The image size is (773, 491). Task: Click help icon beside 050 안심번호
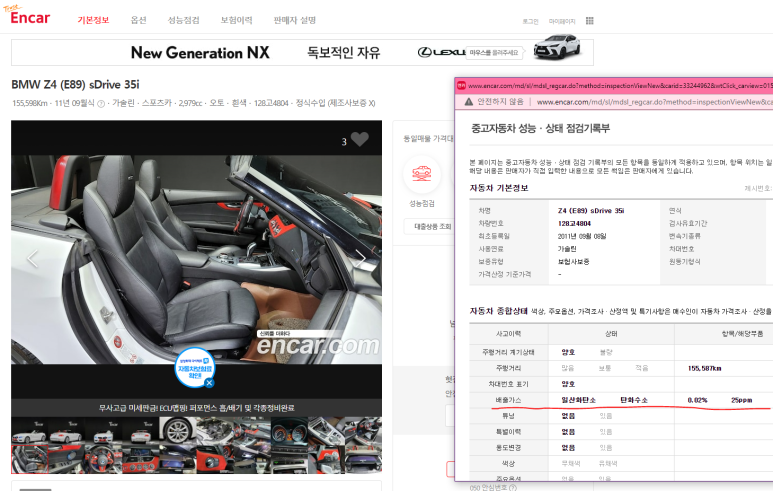point(513,488)
